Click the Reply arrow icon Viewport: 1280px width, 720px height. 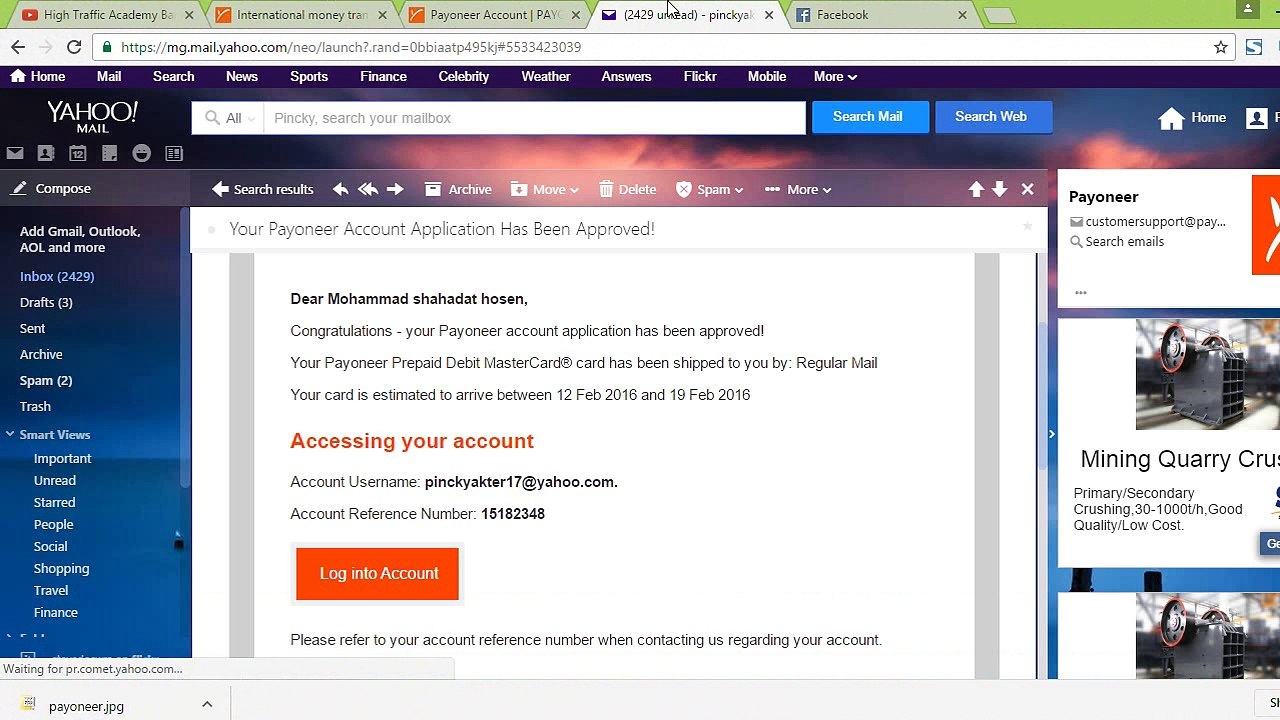pyautogui.click(x=340, y=189)
